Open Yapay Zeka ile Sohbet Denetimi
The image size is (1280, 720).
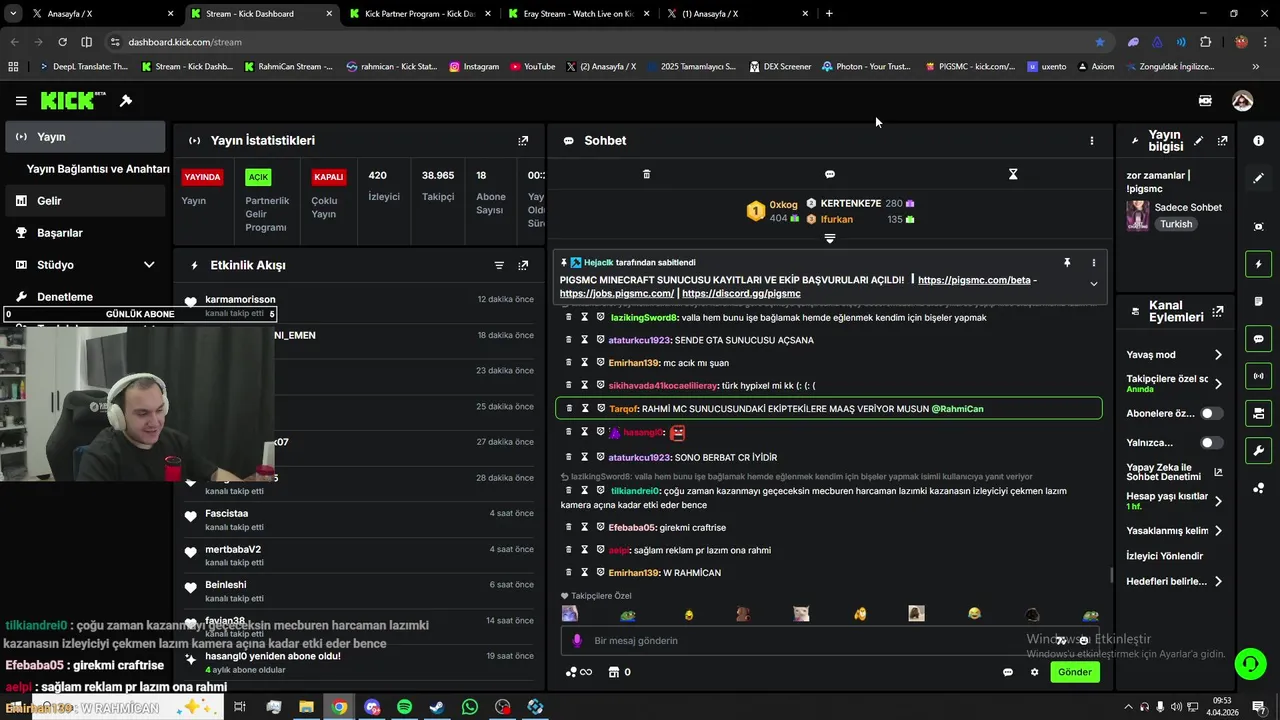[x=1174, y=472]
